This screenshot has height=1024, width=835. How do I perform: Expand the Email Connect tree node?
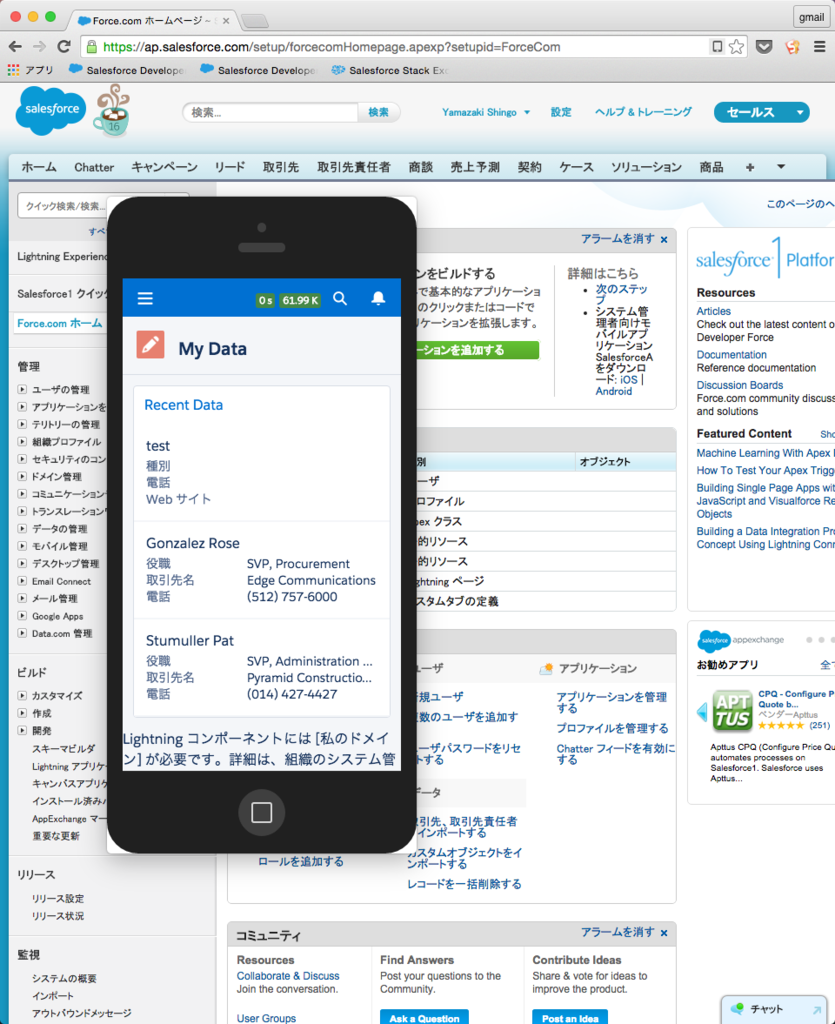22,581
